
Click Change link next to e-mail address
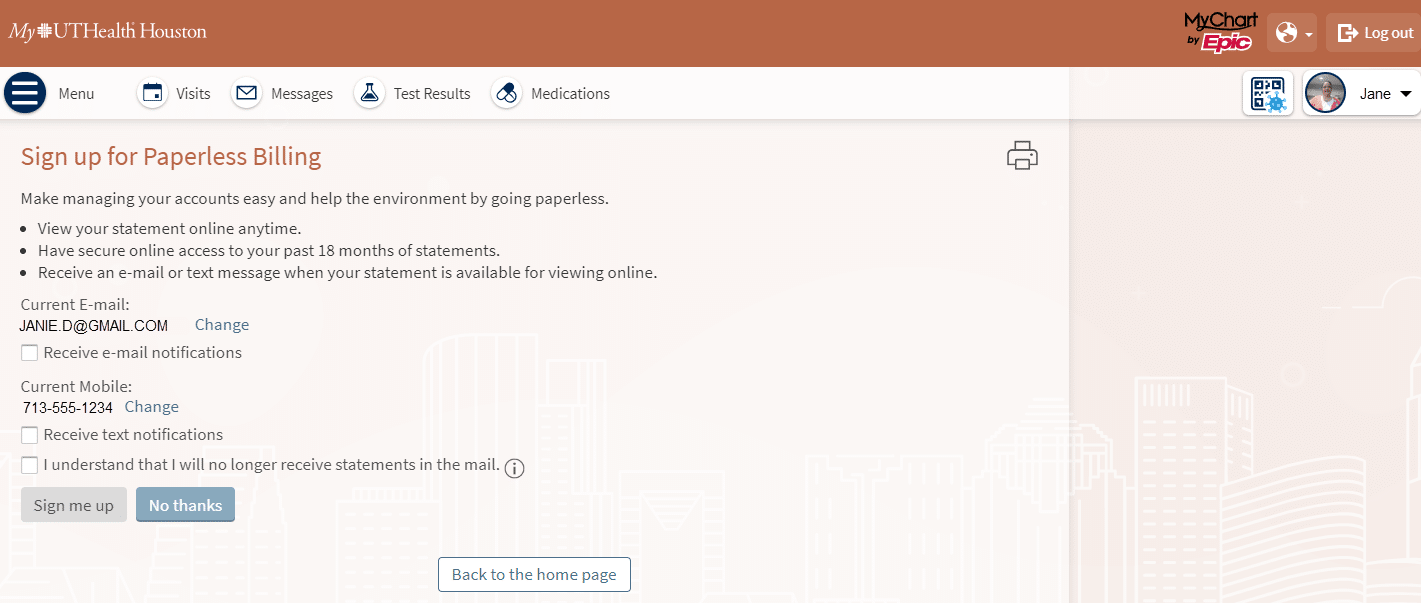click(222, 325)
